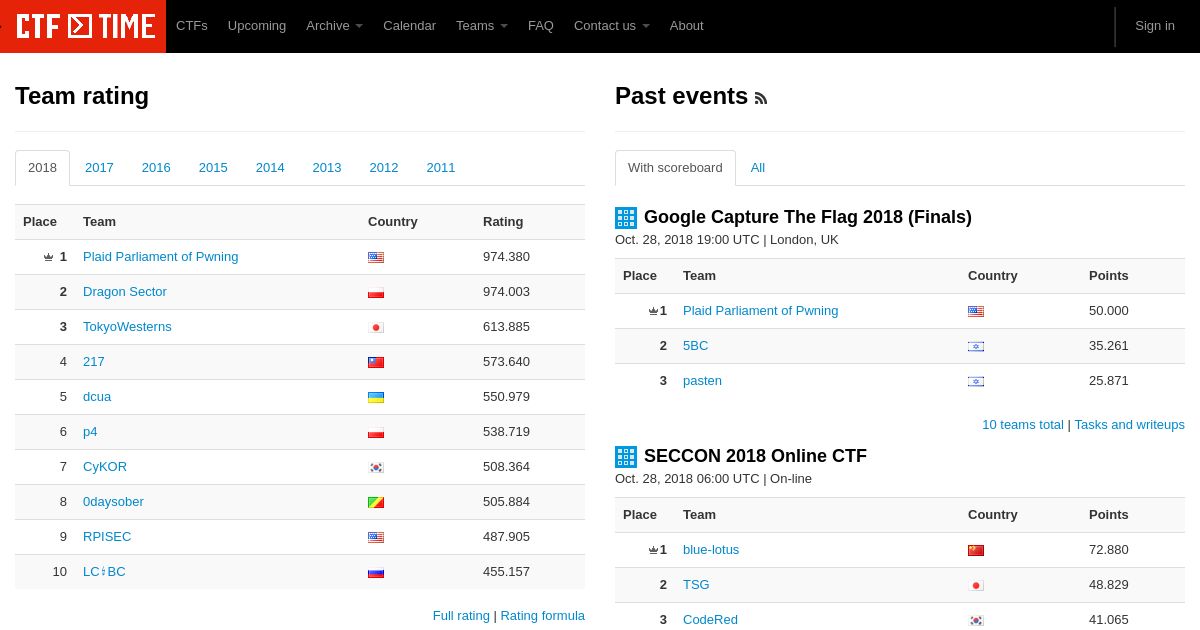Image resolution: width=1200 pixels, height=630 pixels.
Task: Open the CTFs navigation item
Action: click(x=192, y=26)
